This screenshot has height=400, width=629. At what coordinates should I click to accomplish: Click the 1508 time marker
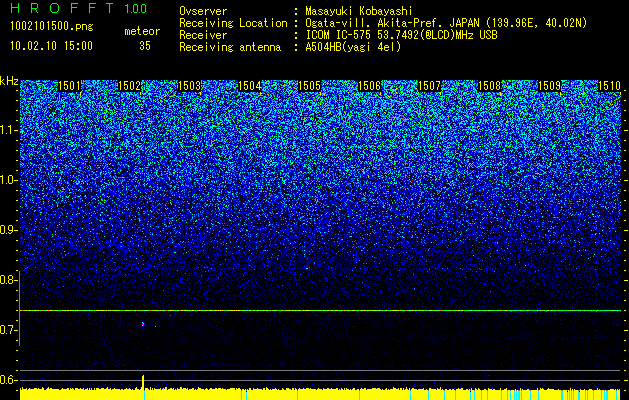coord(490,86)
